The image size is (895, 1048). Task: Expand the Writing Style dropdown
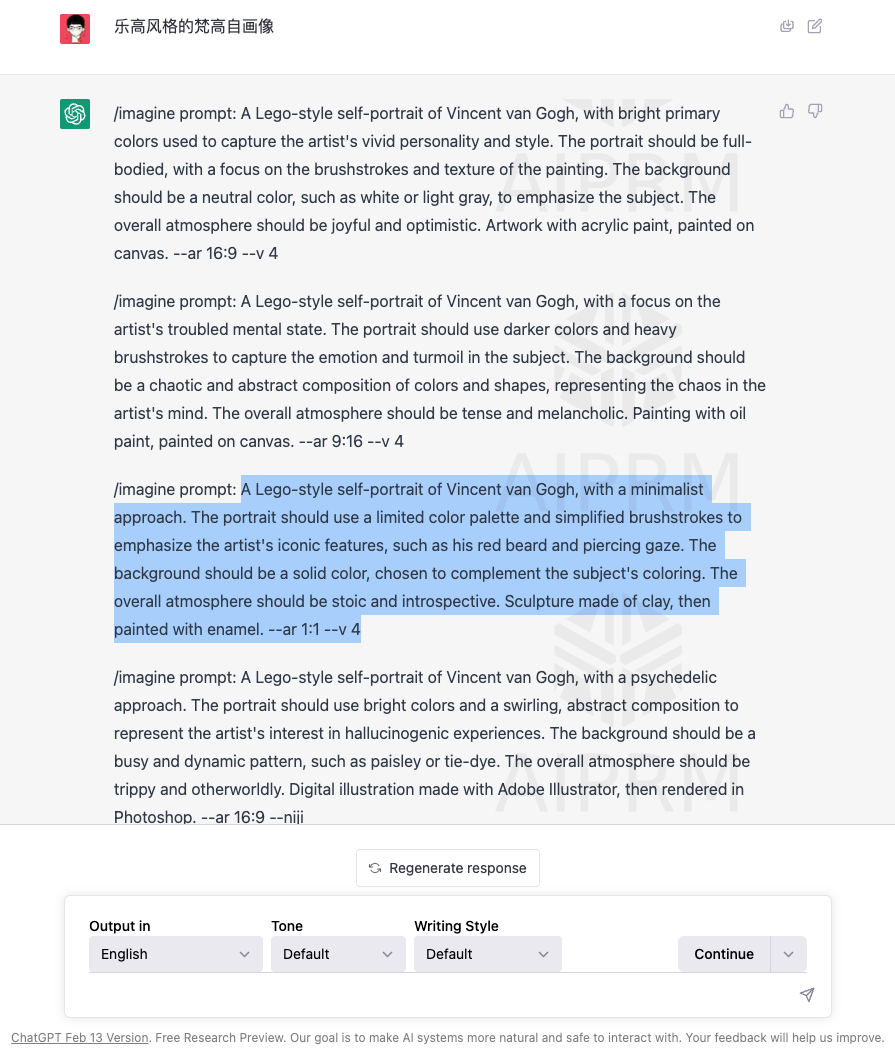[x=487, y=954]
